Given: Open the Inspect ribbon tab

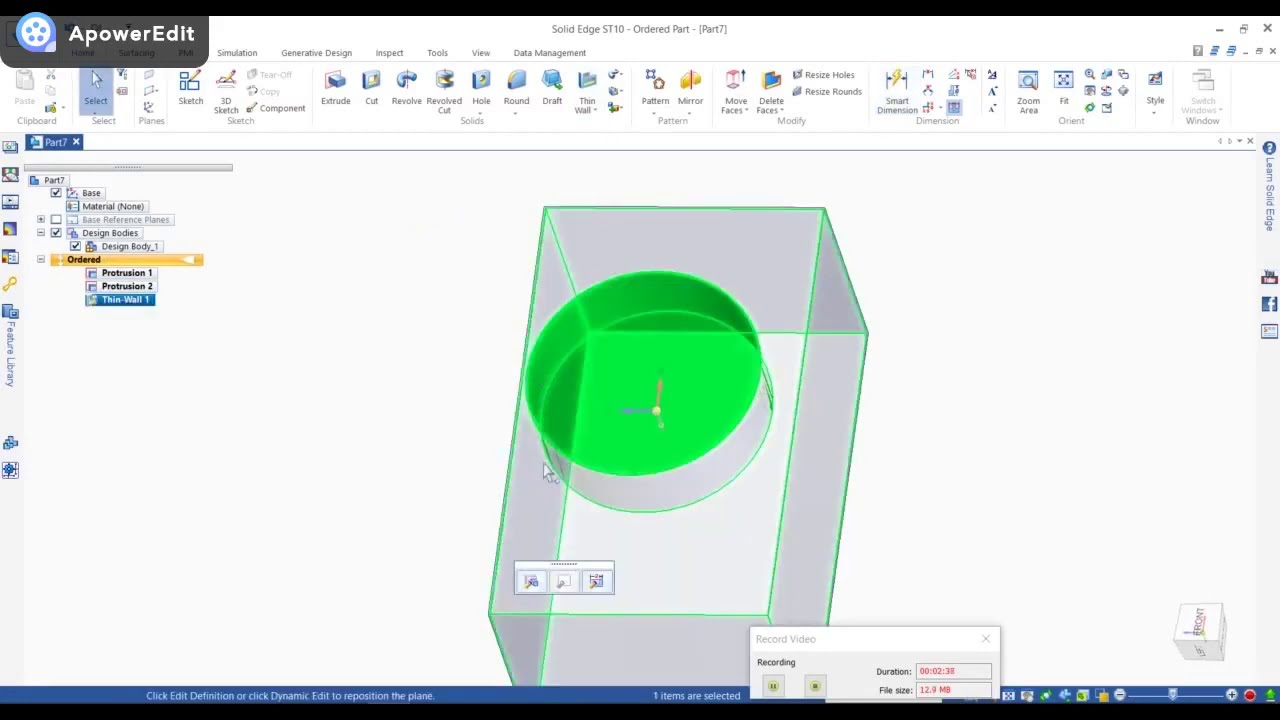Looking at the screenshot, I should [x=389, y=53].
